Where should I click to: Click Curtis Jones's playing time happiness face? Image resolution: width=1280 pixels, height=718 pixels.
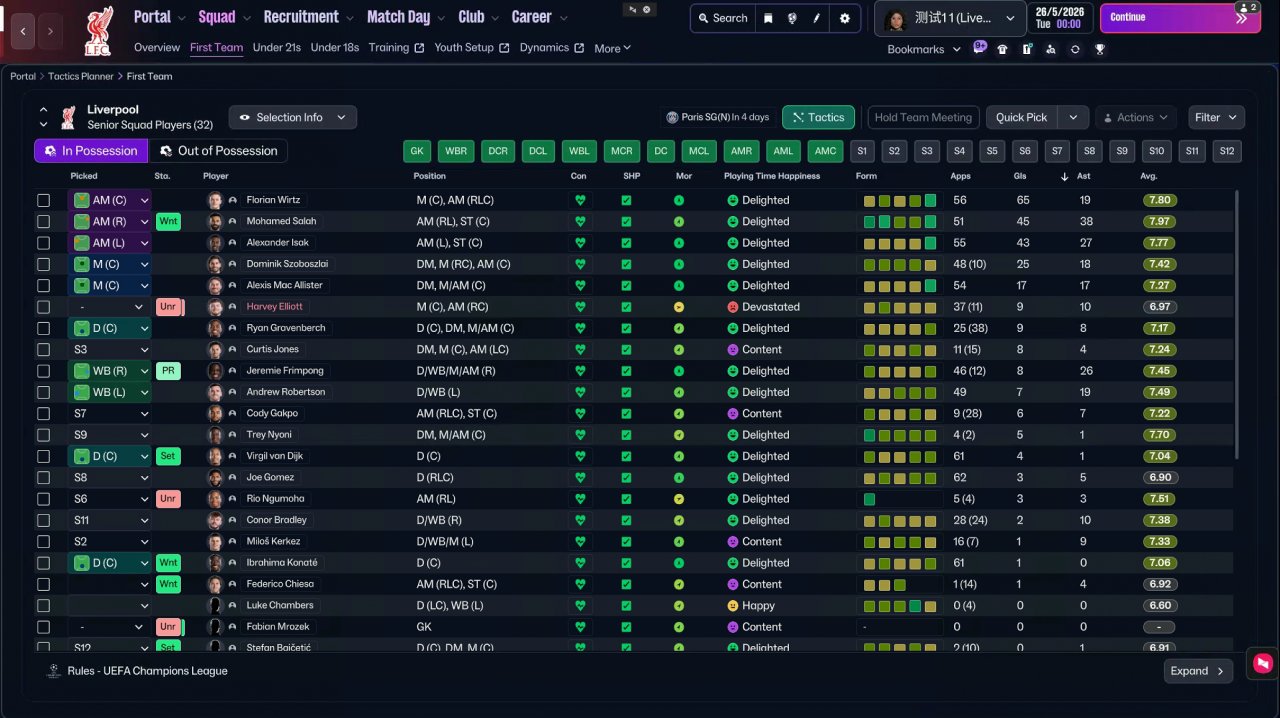[732, 350]
